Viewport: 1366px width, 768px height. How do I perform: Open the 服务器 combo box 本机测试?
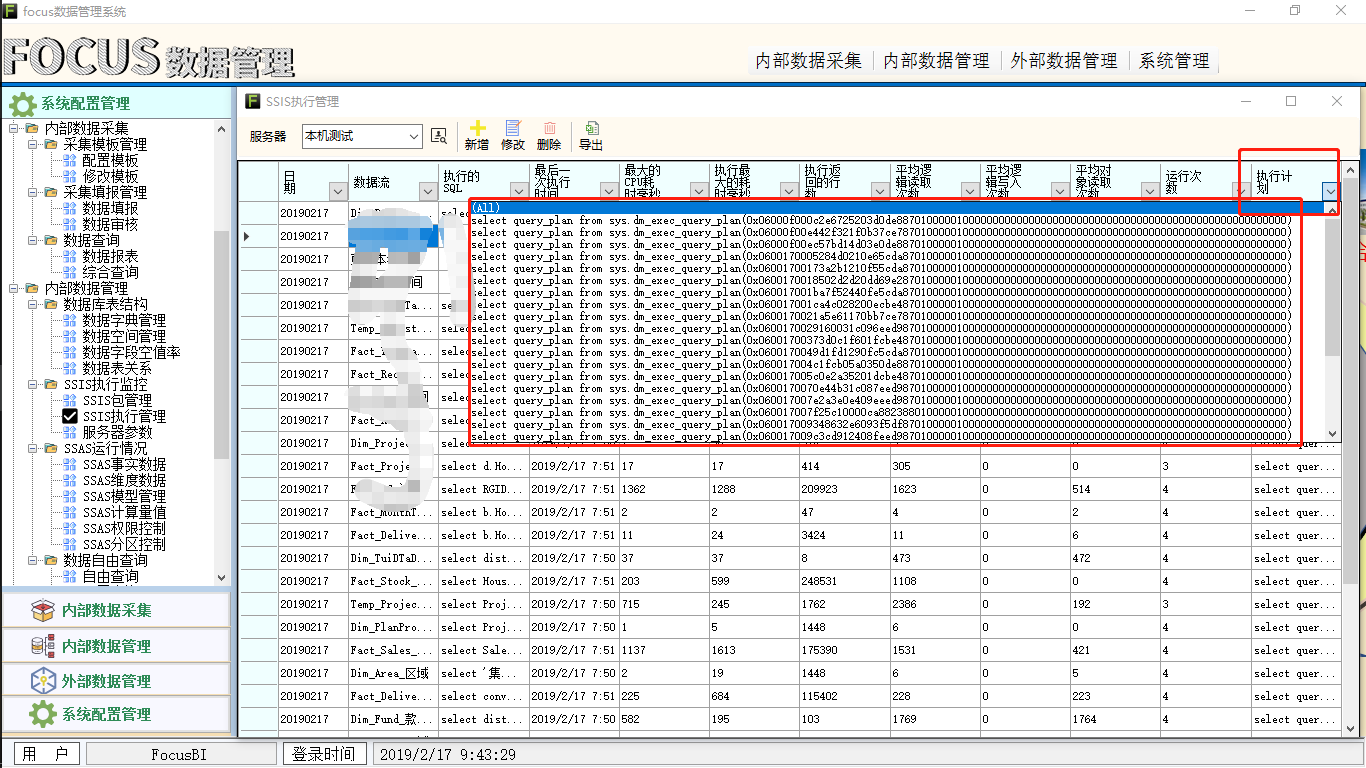(362, 136)
